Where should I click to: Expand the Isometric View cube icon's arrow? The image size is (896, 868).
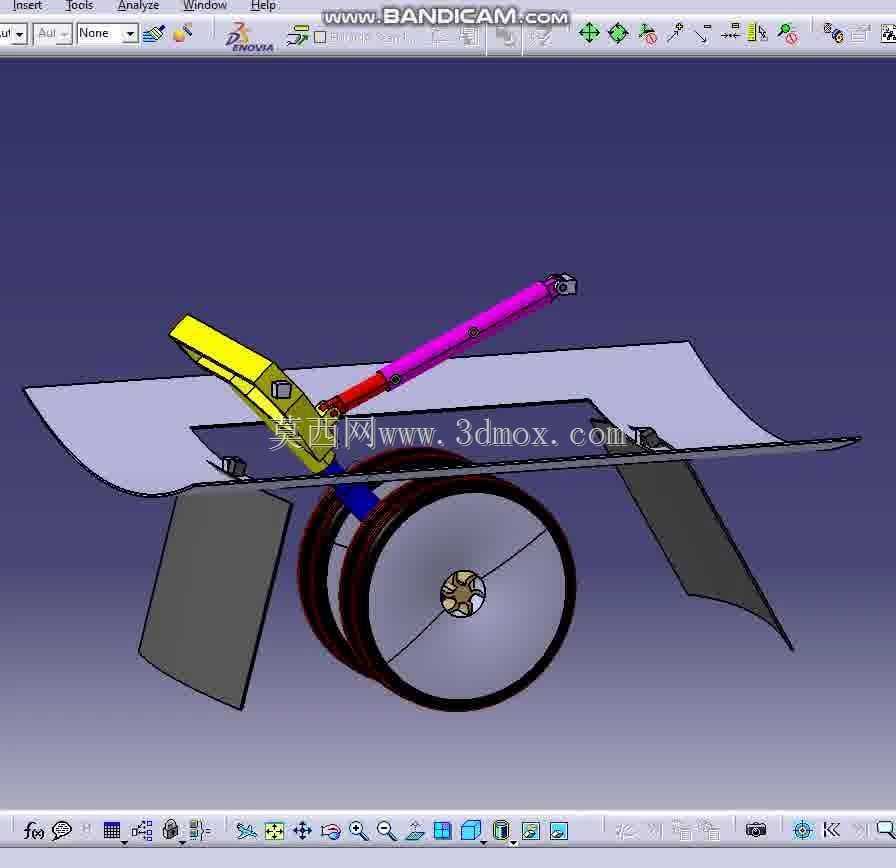point(484,843)
